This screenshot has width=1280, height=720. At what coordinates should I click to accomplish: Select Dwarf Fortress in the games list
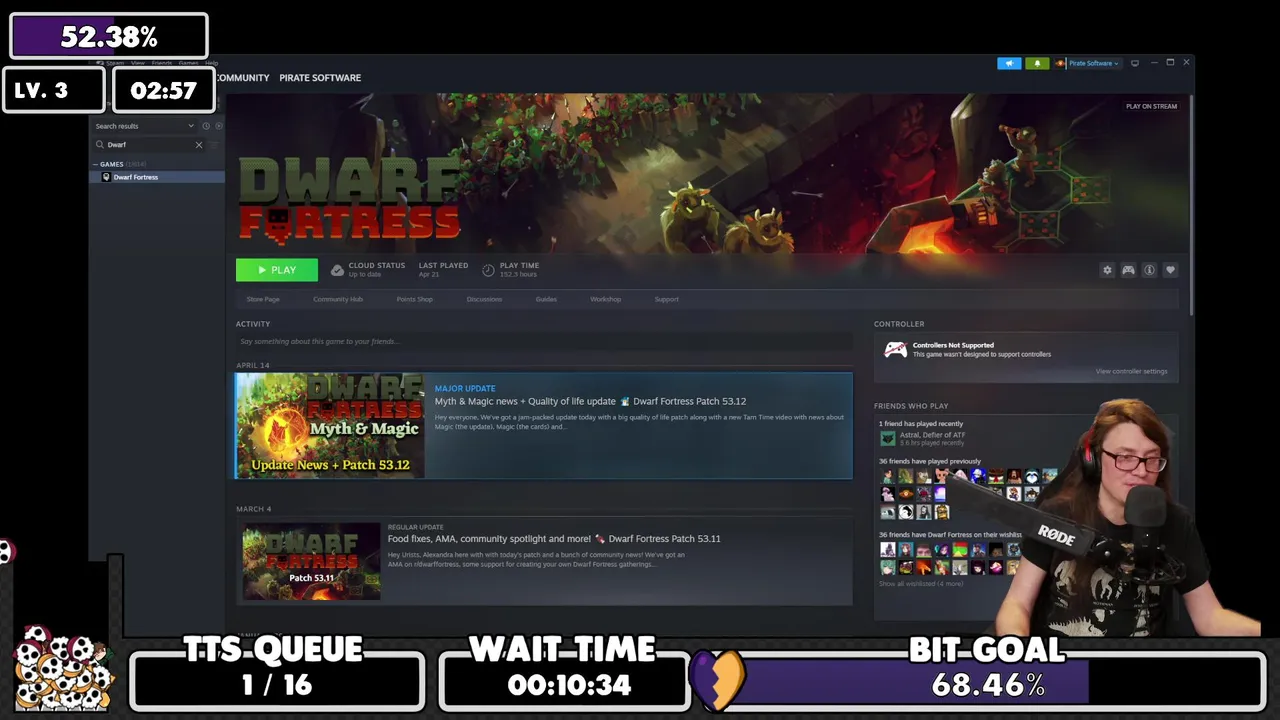click(156, 177)
